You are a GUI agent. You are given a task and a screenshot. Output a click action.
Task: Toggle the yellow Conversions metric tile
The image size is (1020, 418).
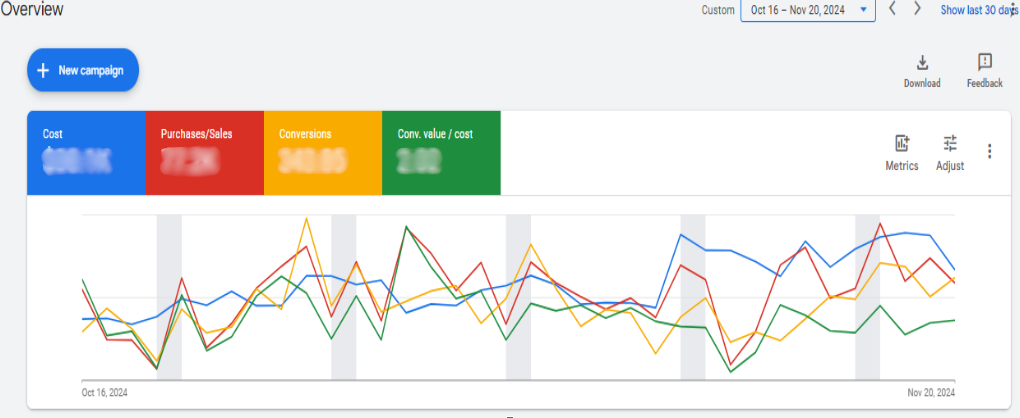[x=322, y=153]
